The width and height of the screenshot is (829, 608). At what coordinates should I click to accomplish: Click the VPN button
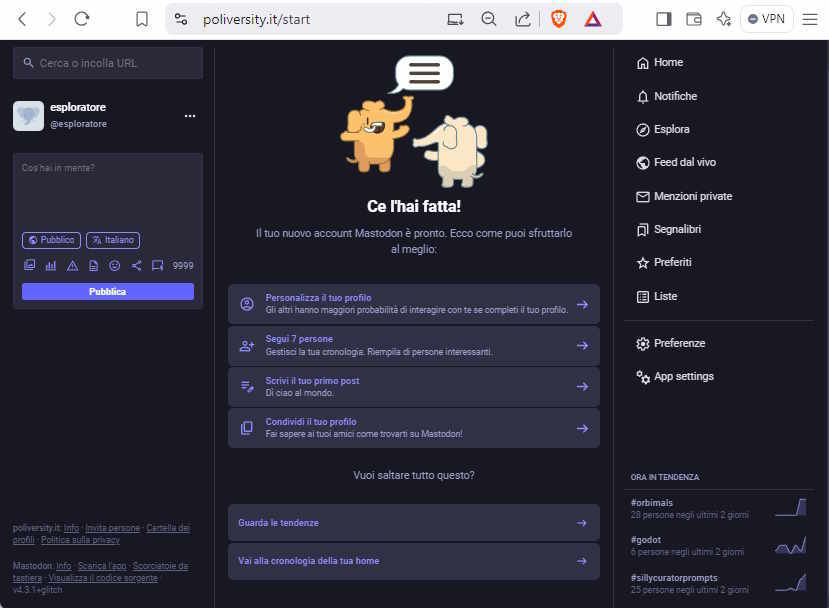766,20
